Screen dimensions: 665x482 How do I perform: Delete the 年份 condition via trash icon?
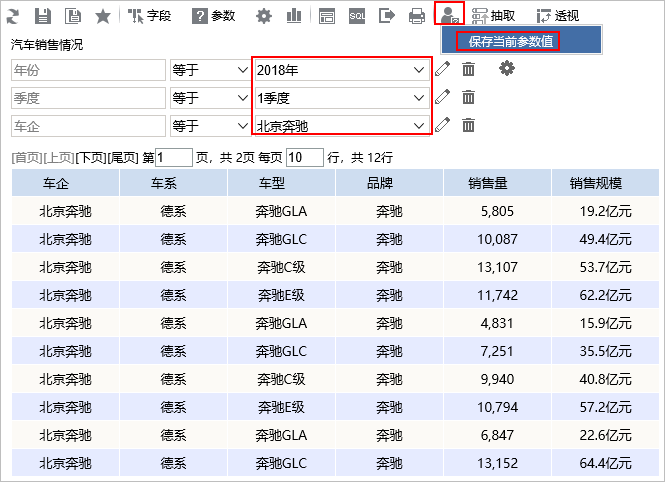click(x=468, y=69)
